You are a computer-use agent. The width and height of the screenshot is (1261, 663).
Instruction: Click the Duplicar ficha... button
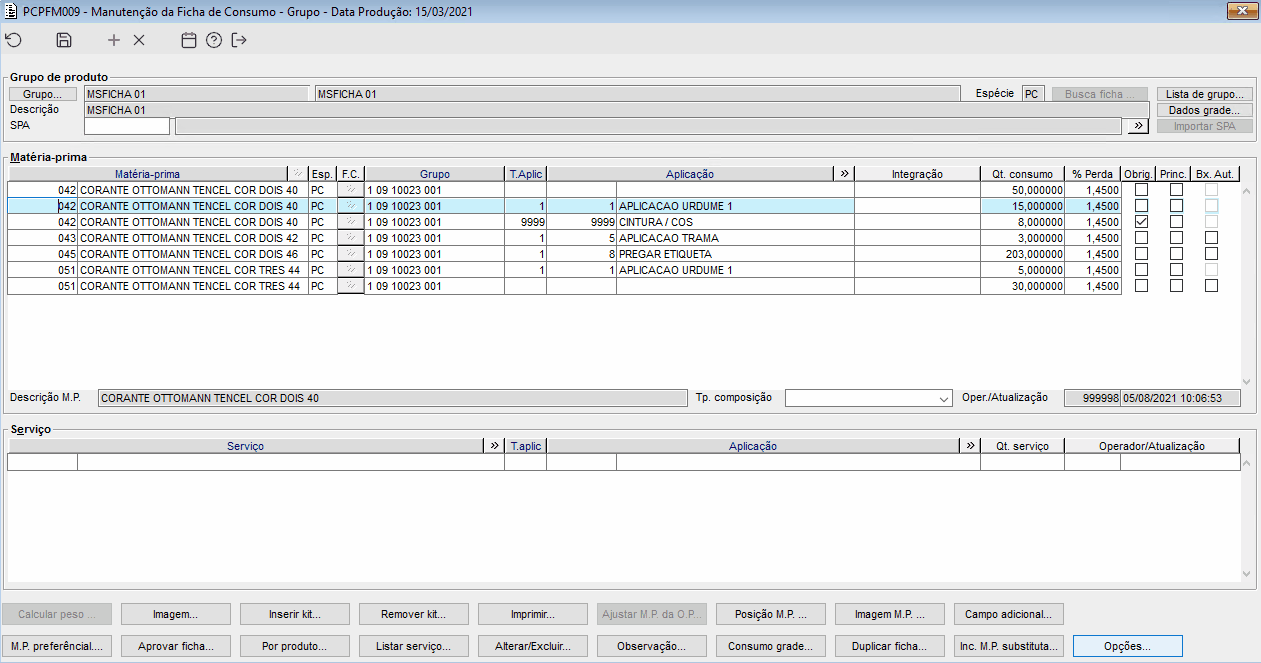pos(890,646)
